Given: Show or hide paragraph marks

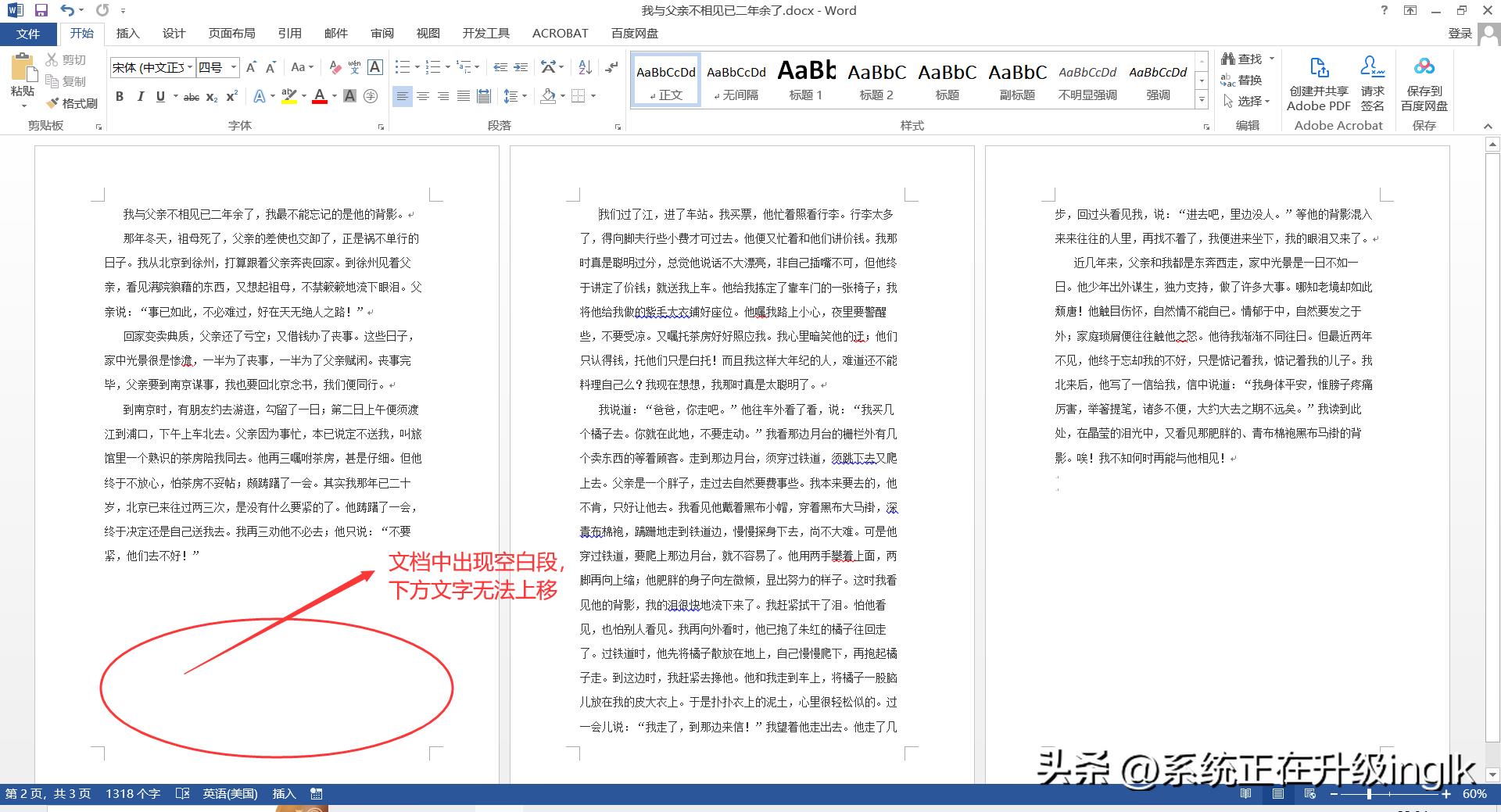Looking at the screenshot, I should pyautogui.click(x=612, y=68).
